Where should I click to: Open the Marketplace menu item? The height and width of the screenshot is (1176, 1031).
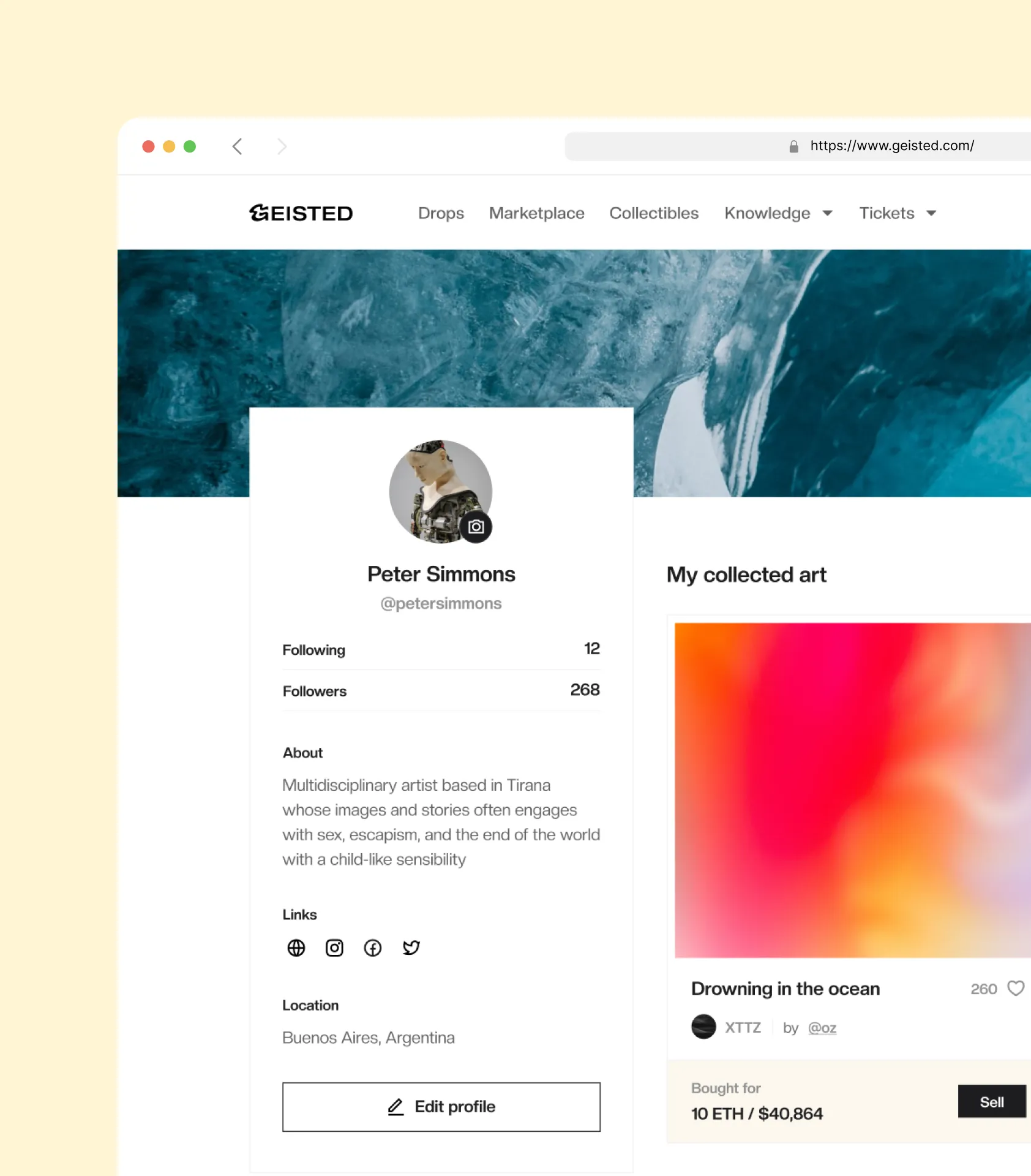[x=536, y=213]
